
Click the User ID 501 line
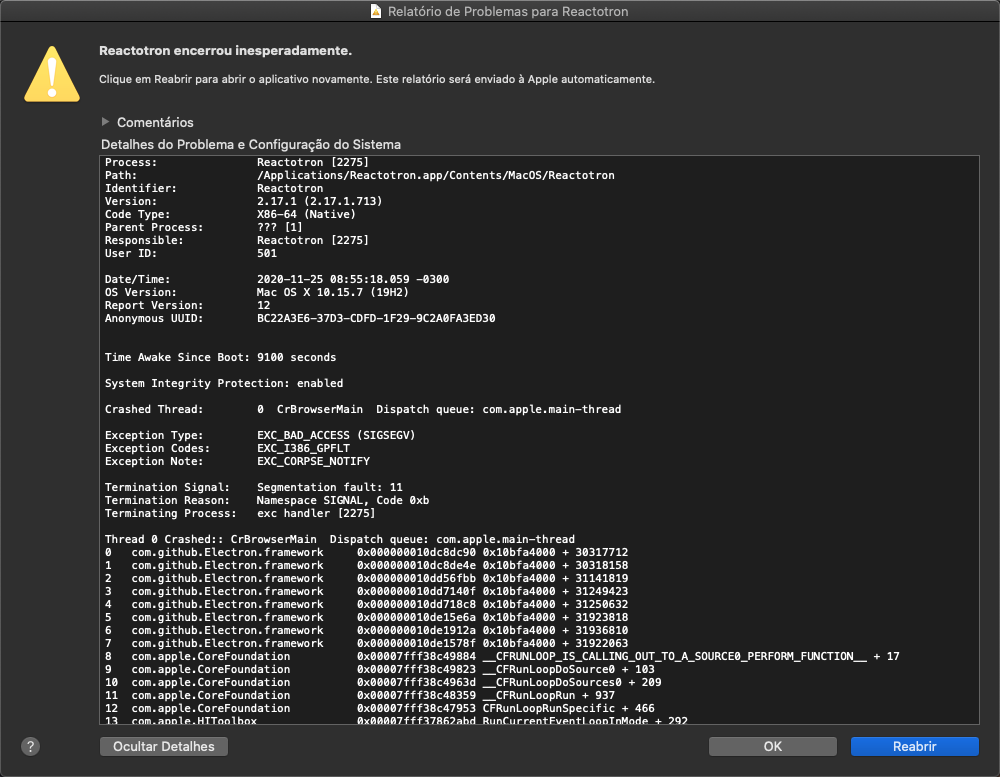pyautogui.click(x=191, y=253)
